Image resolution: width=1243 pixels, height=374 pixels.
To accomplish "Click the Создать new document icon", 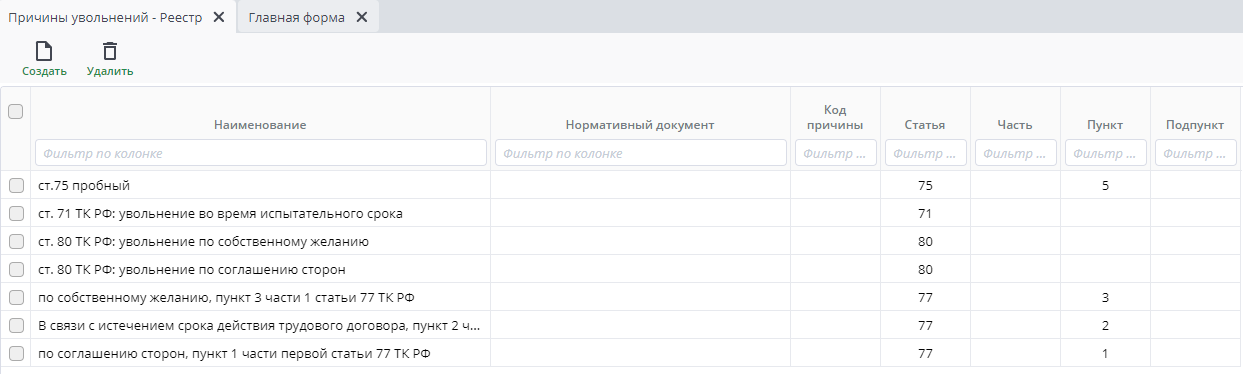I will [x=44, y=51].
